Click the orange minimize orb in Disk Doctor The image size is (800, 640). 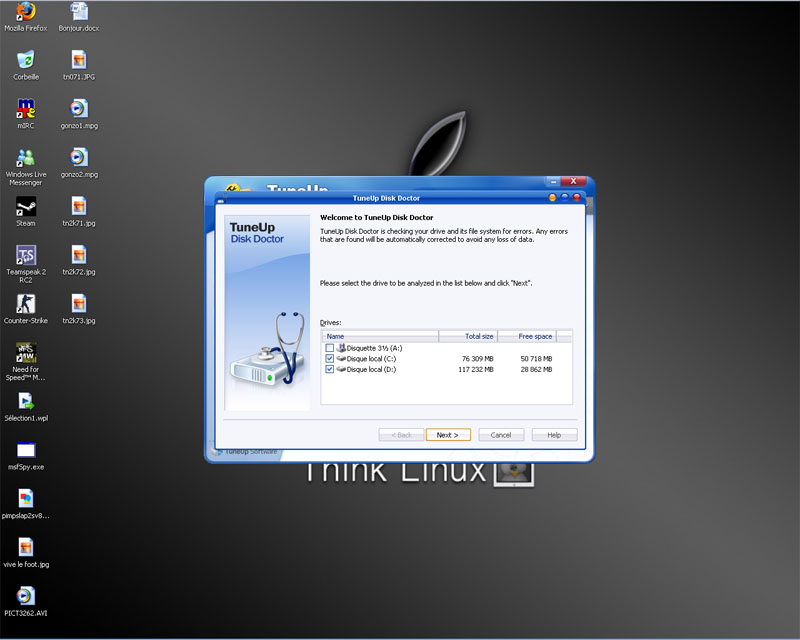552,198
